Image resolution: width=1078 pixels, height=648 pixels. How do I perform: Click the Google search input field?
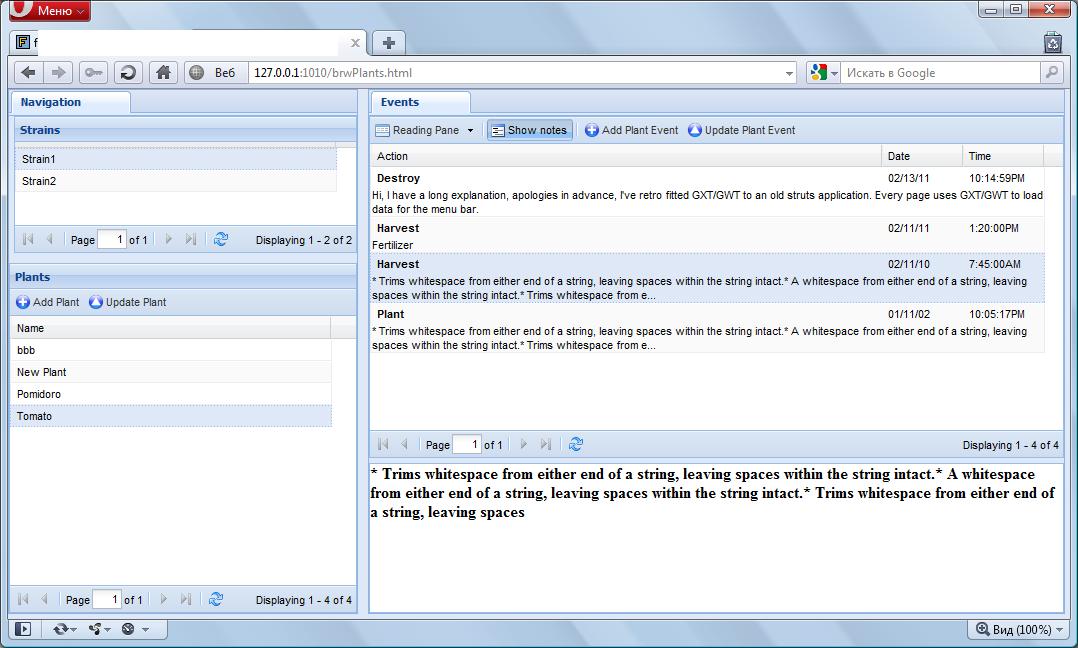click(x=940, y=73)
